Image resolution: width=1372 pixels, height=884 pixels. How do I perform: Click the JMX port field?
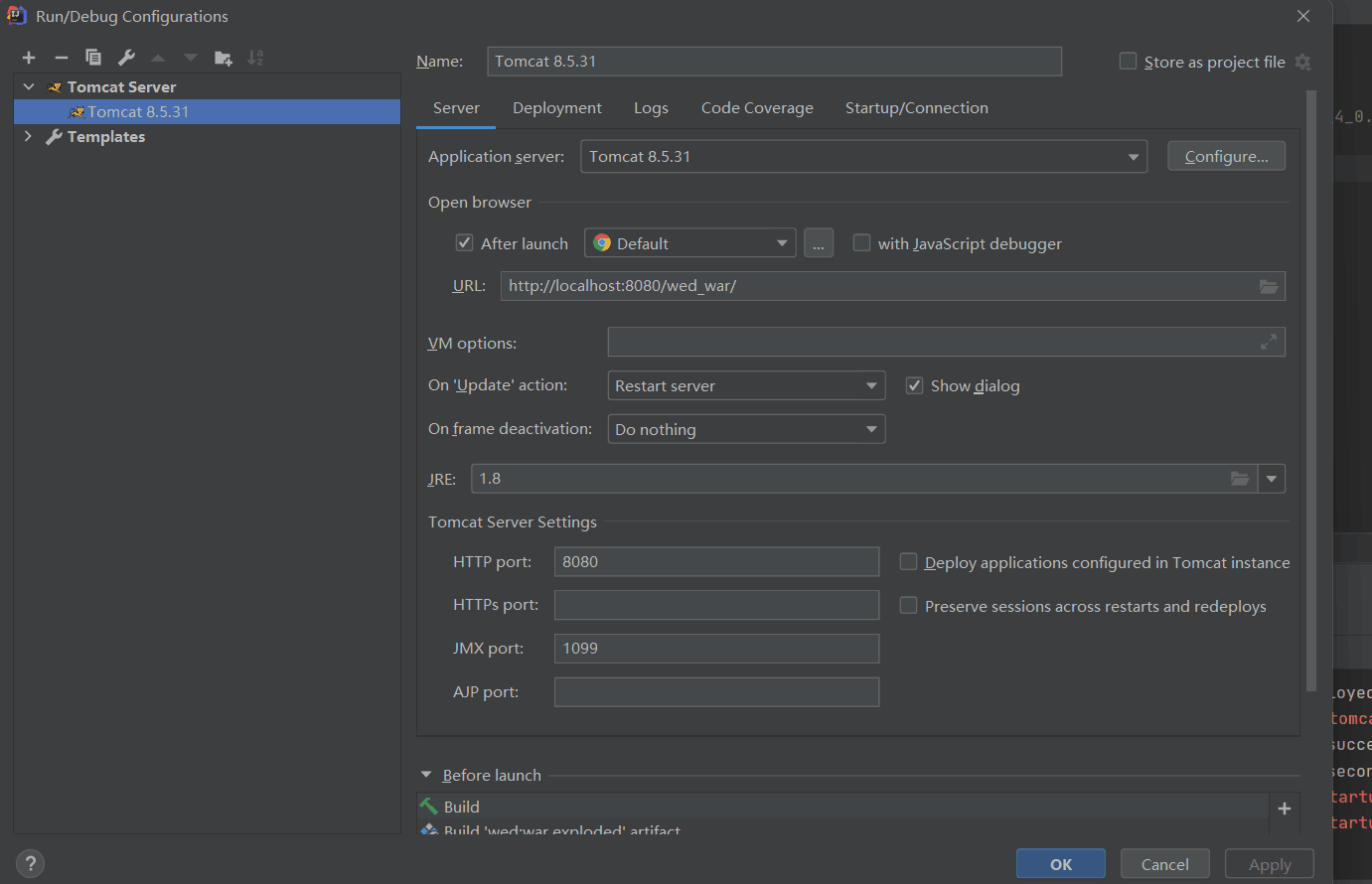pyautogui.click(x=716, y=649)
